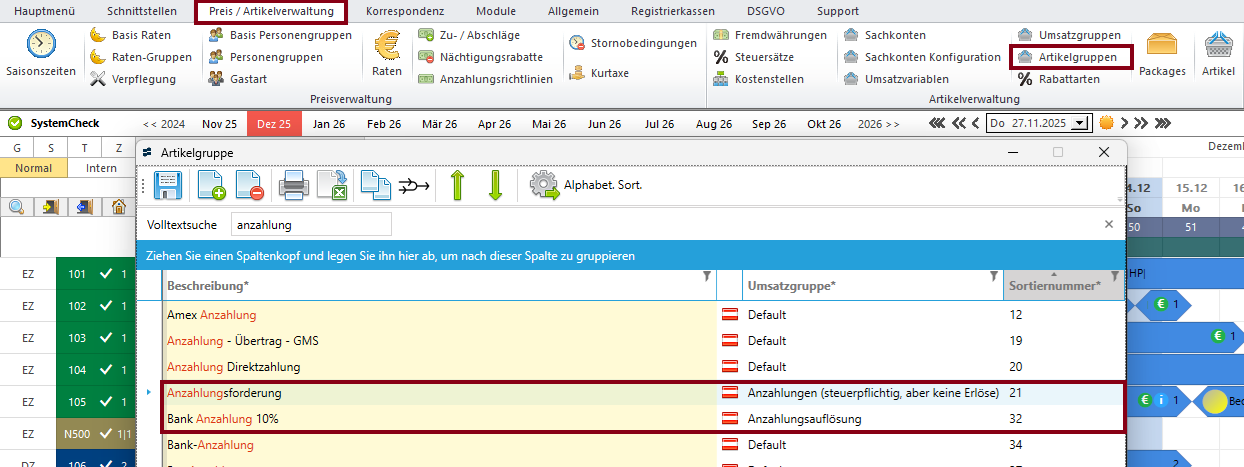The width and height of the screenshot is (1244, 467).
Task: Open Allgemein tab
Action: pyautogui.click(x=574, y=11)
